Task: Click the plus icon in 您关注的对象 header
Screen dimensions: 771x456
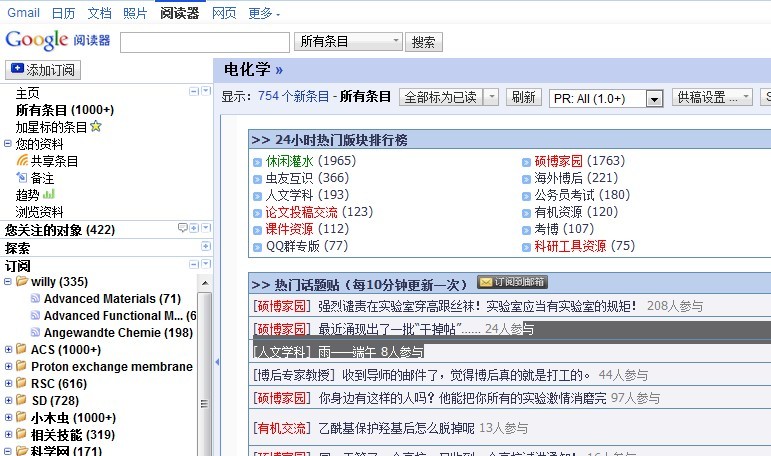Action: [x=194, y=228]
